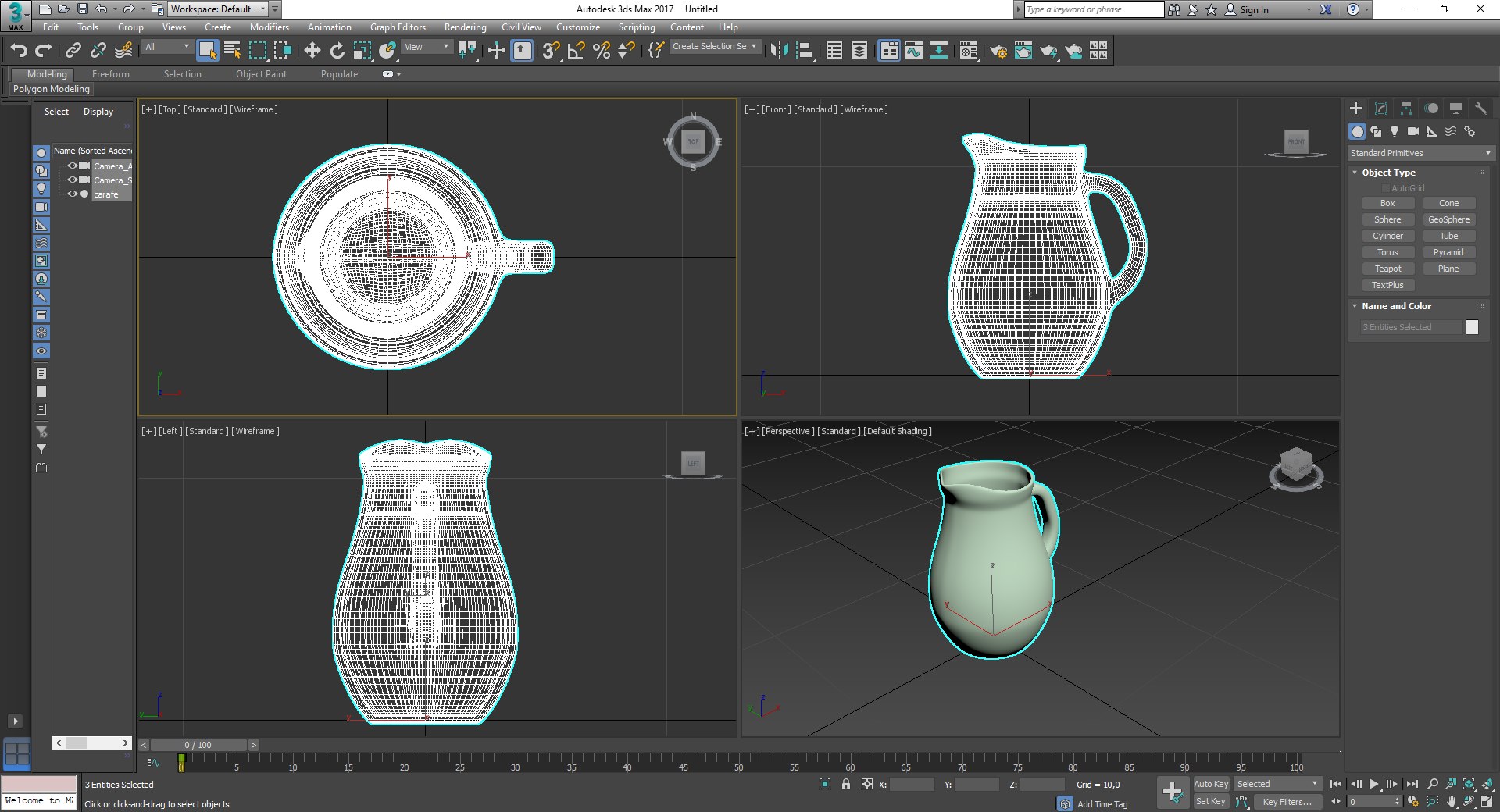Viewport: 1500px width, 812px height.
Task: Open the View reference coordinate dropdown
Action: coord(427,47)
